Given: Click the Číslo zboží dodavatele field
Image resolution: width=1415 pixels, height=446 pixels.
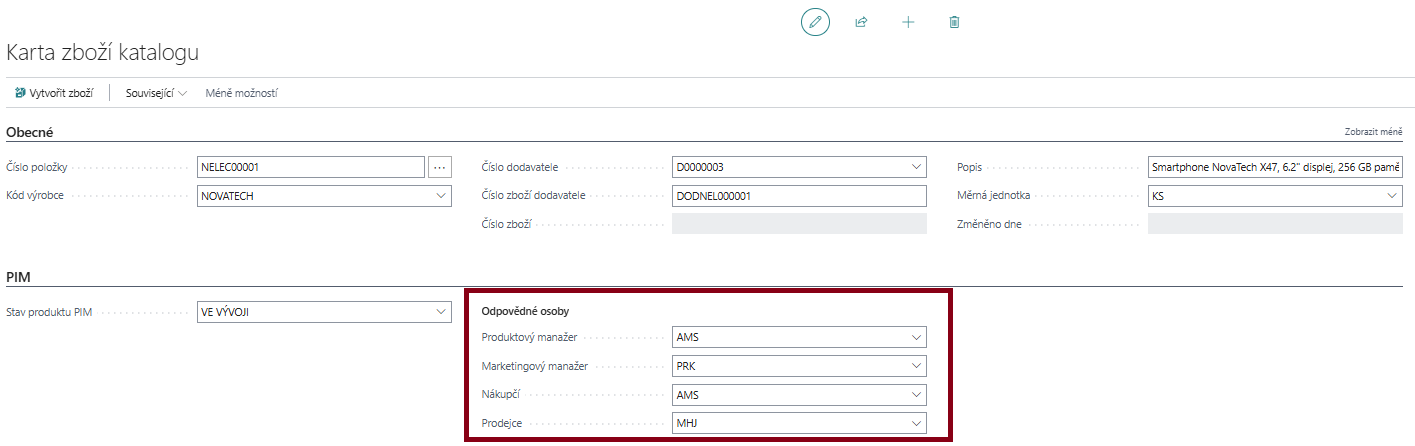Looking at the screenshot, I should (x=799, y=196).
